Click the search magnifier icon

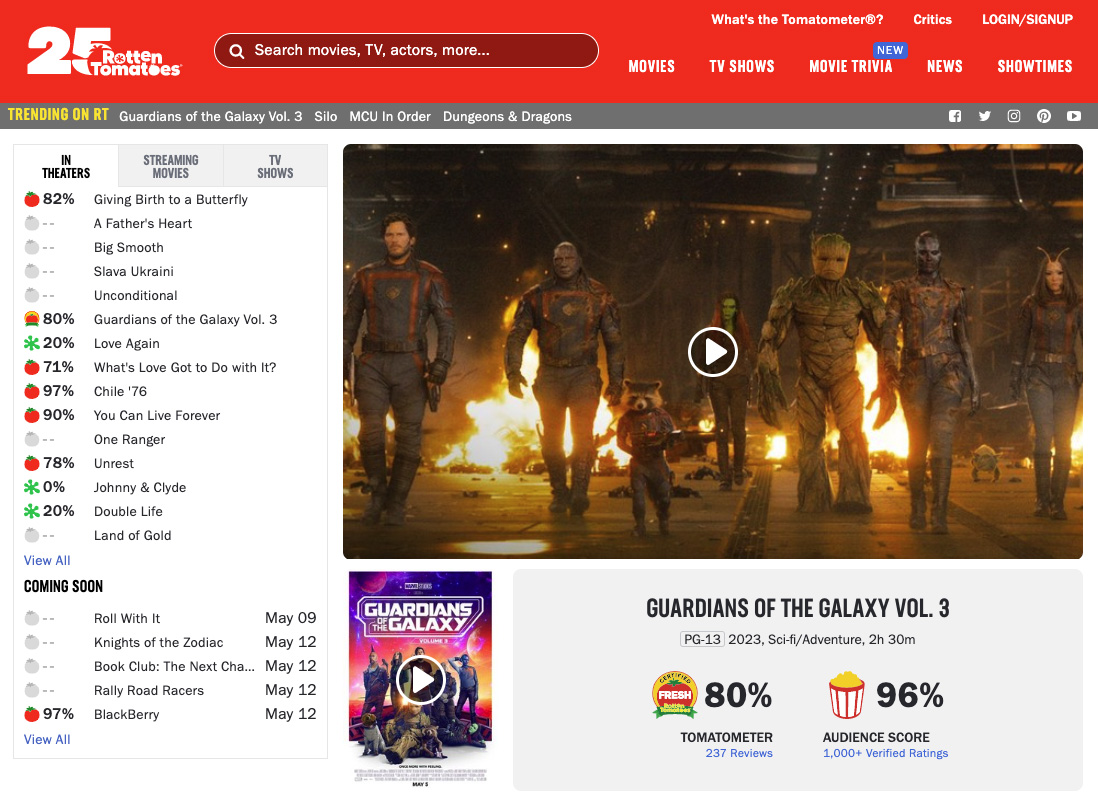[237, 51]
